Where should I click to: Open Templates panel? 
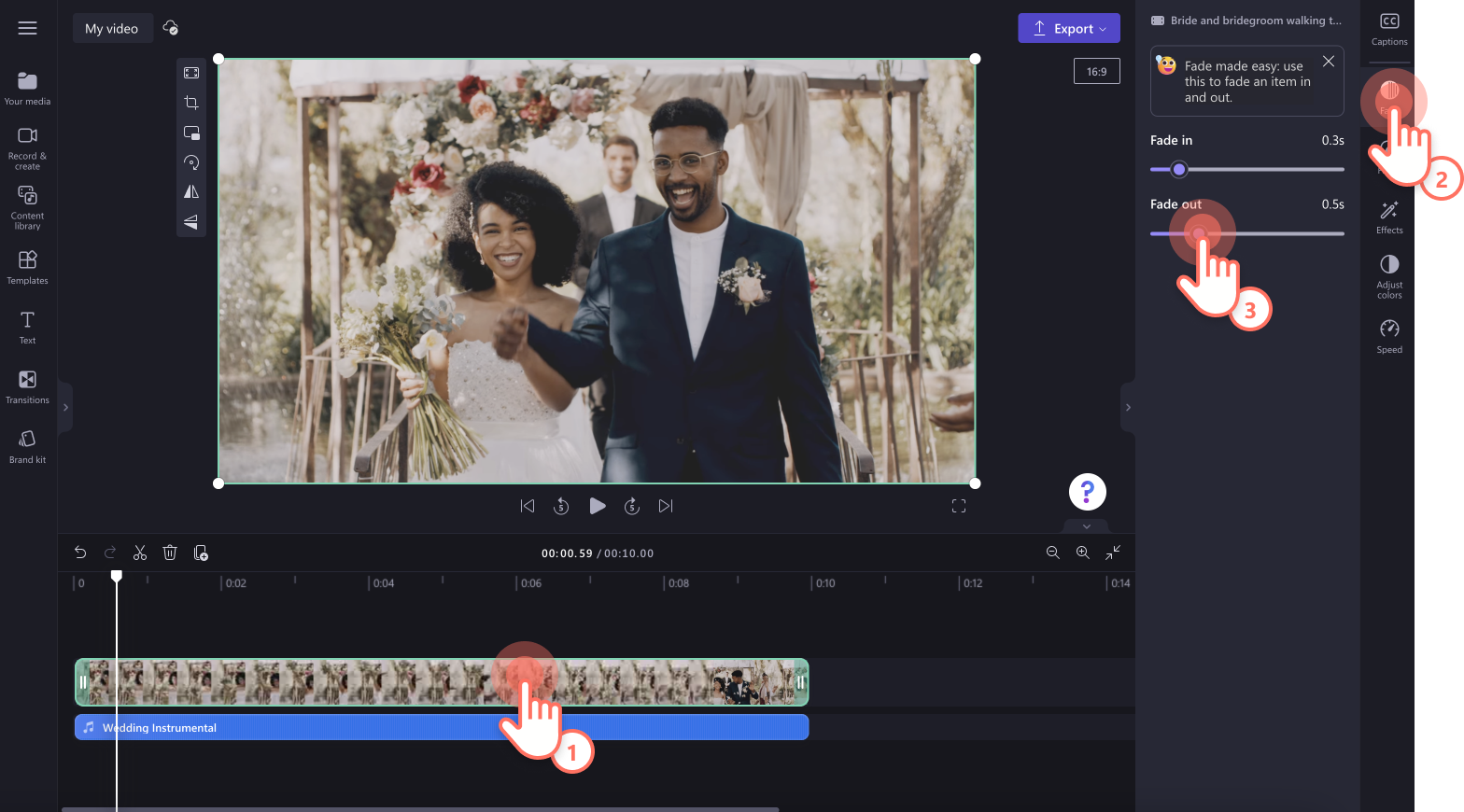[x=28, y=267]
